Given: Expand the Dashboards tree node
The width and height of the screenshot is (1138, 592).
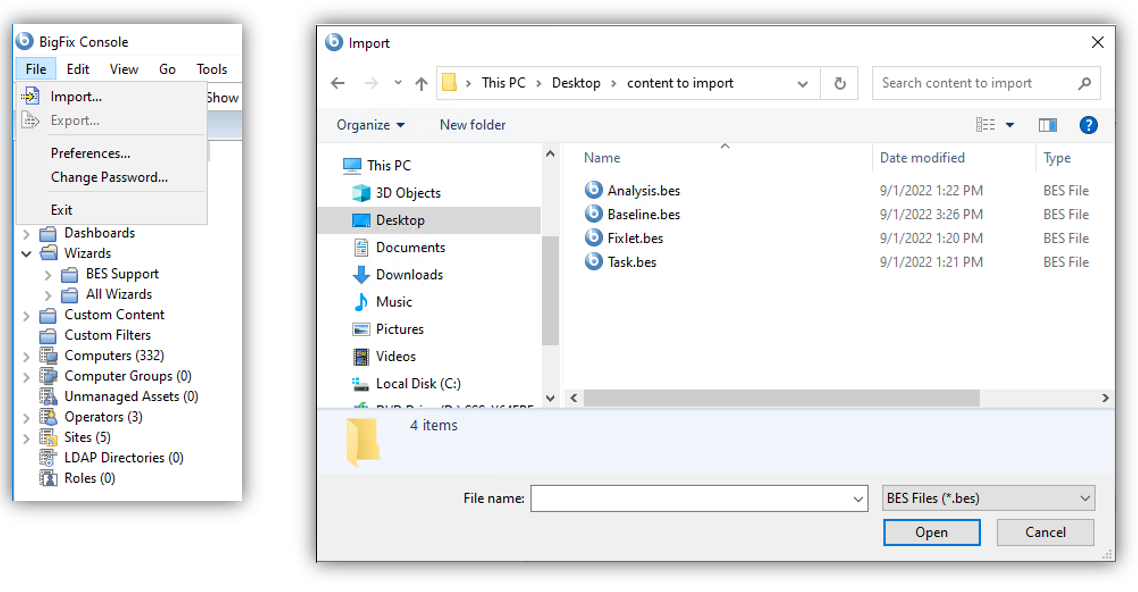Looking at the screenshot, I should click(x=26, y=234).
